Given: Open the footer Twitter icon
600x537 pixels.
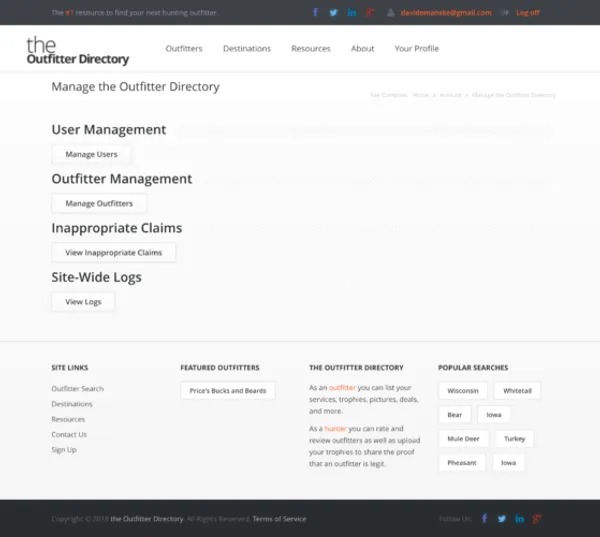Looking at the screenshot, I should coord(501,519).
